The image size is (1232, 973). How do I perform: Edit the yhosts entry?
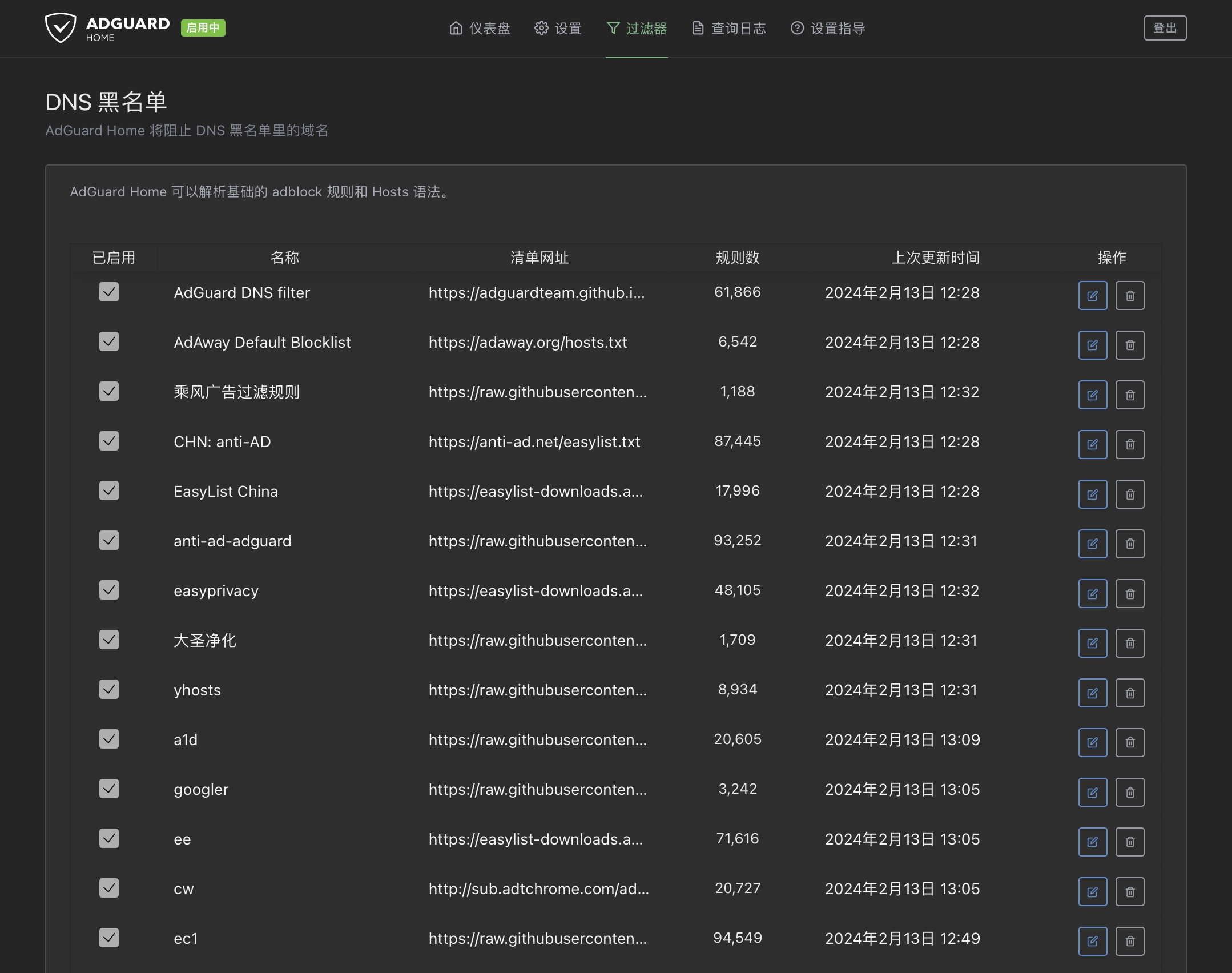point(1092,693)
